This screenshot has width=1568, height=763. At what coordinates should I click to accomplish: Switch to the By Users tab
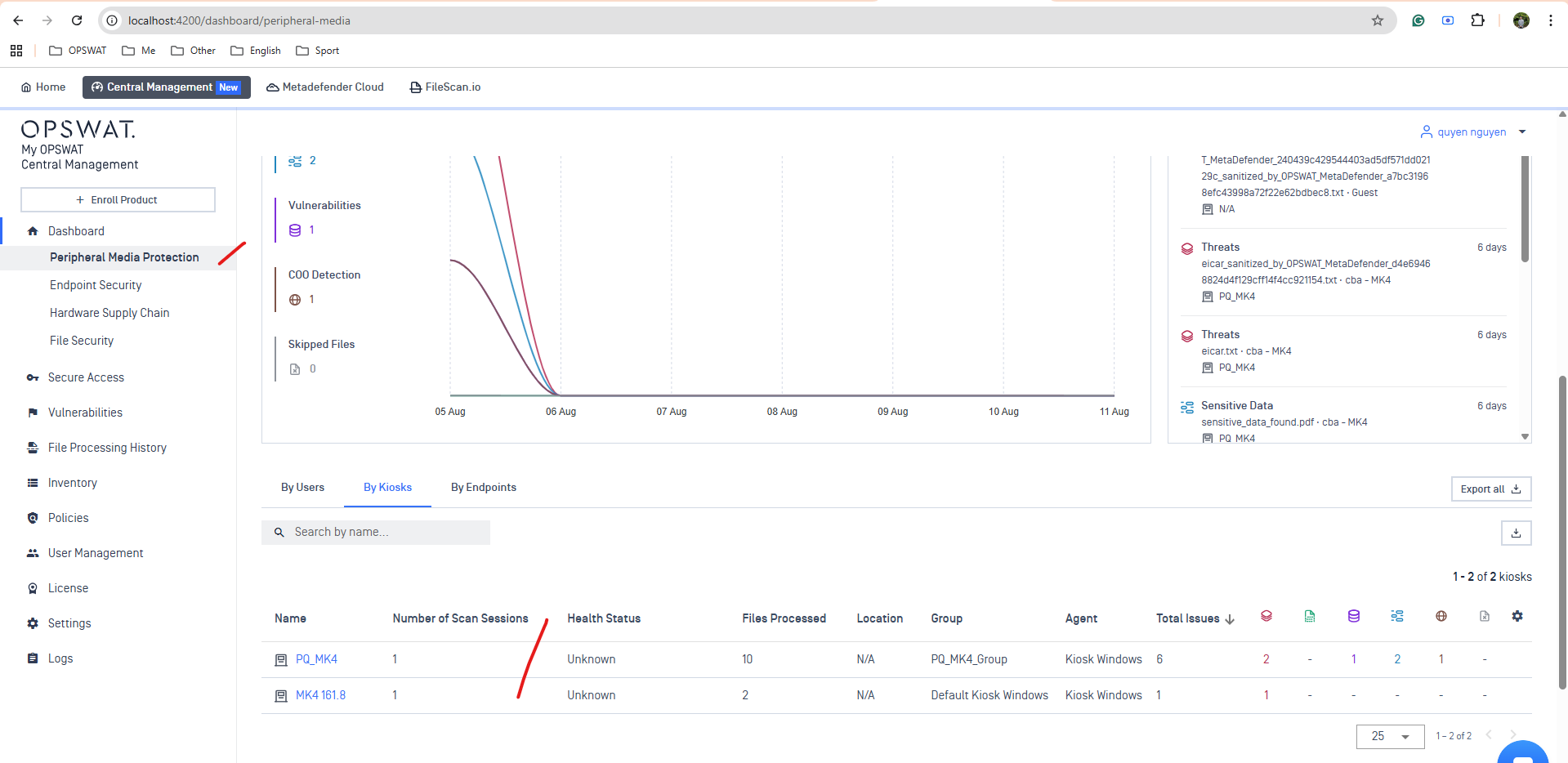(302, 488)
